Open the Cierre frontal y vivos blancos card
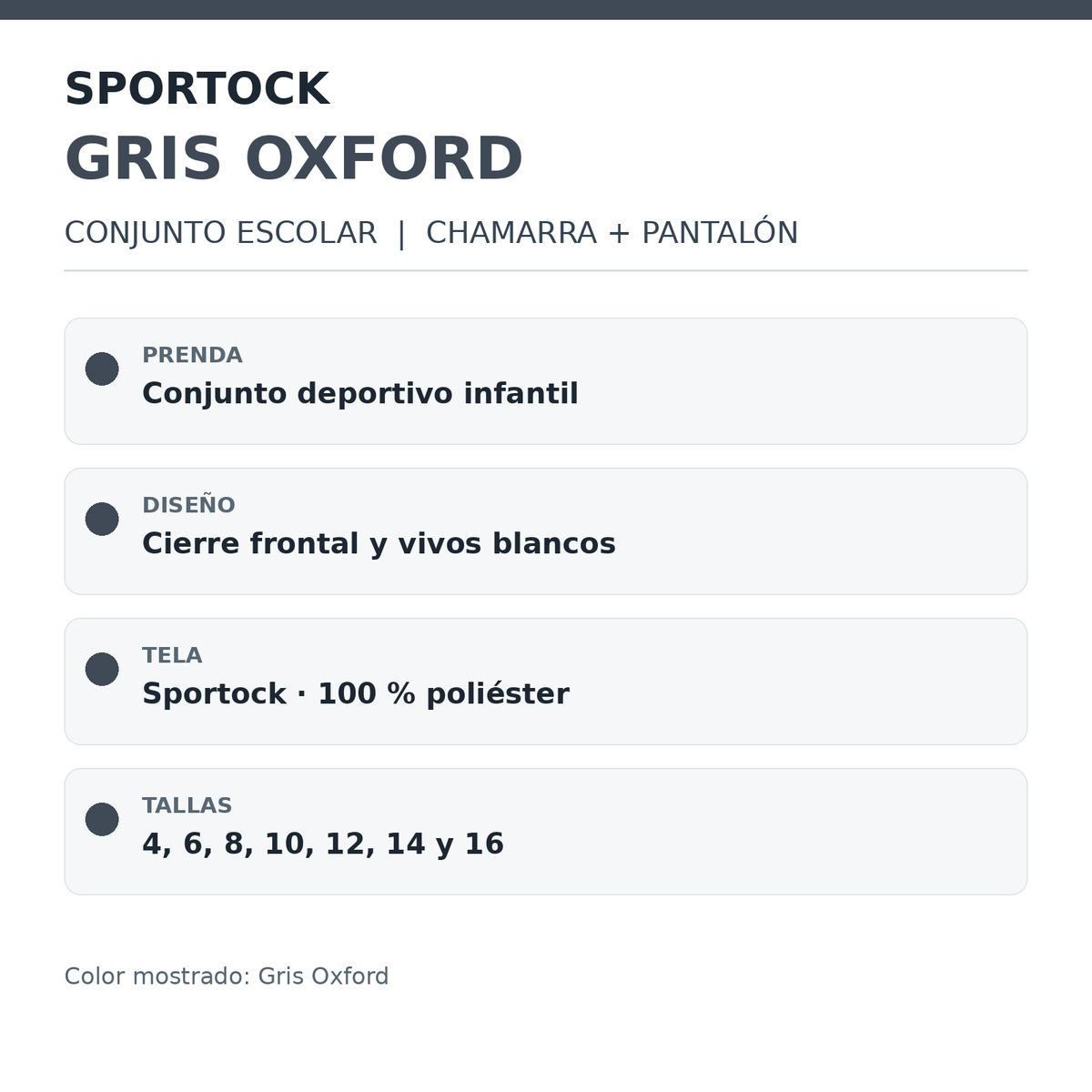1092x1092 pixels. pos(546,531)
